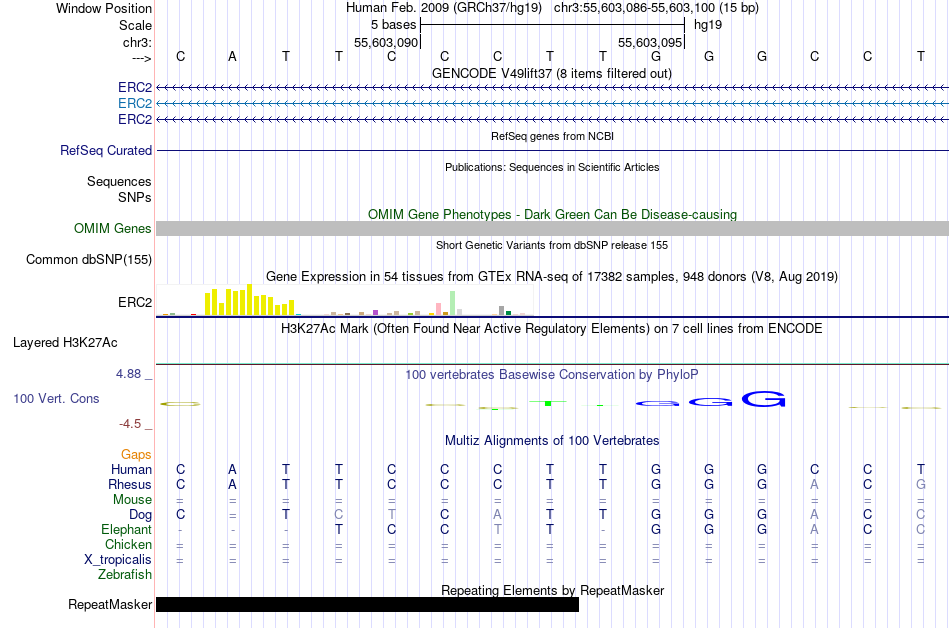Click the SNPs subtrack label
Viewport: 950px width, 628px height.
tap(135, 197)
